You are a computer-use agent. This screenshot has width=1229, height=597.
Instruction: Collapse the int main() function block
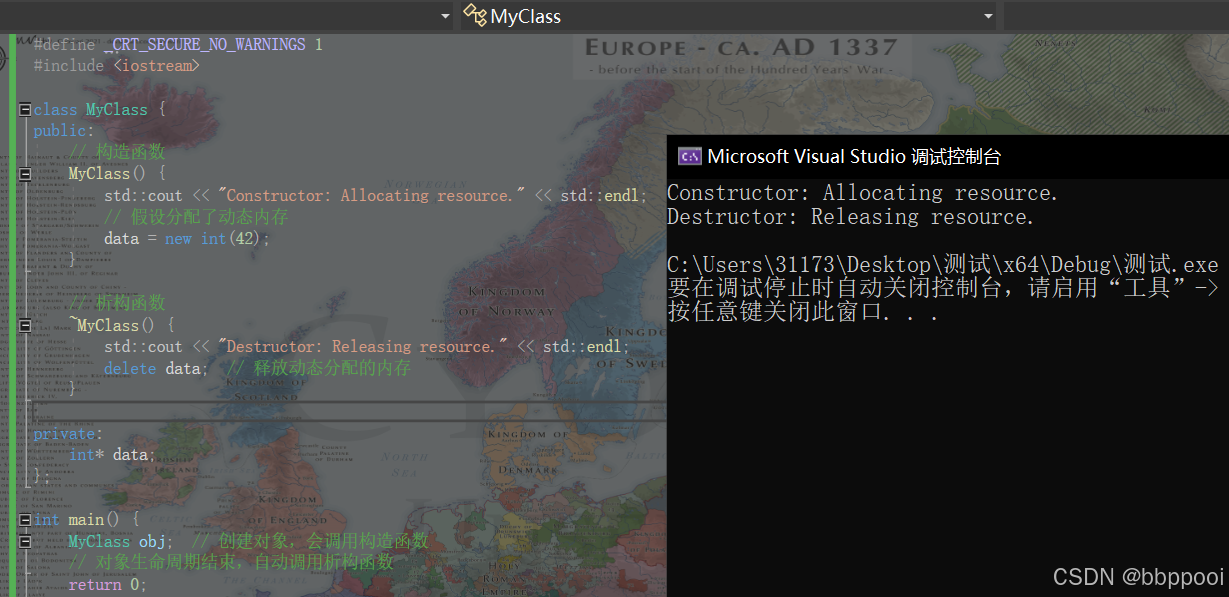tap(25, 520)
